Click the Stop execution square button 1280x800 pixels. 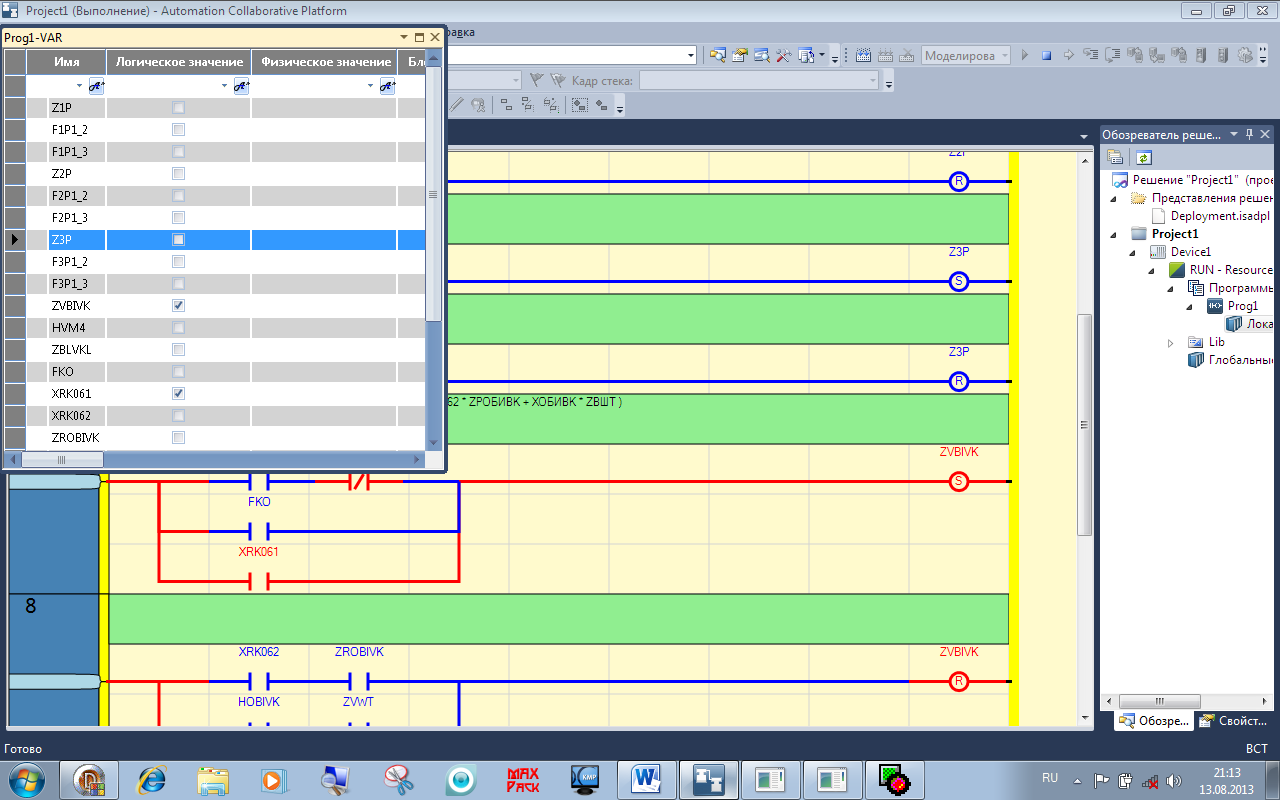pyautogui.click(x=1047, y=55)
